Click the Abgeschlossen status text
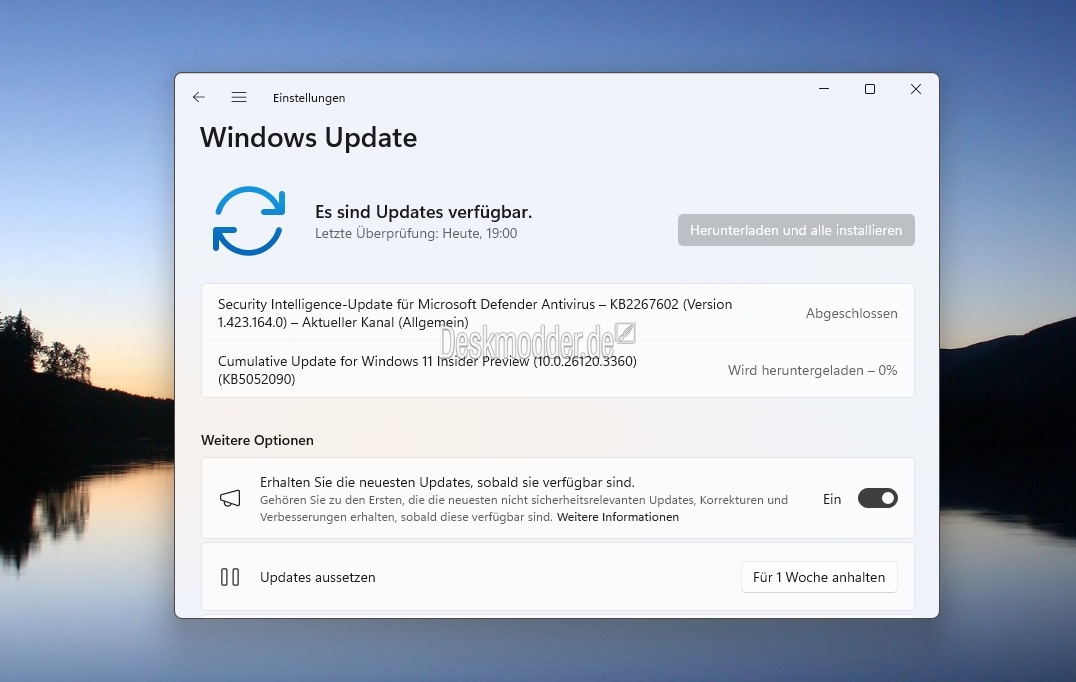This screenshot has width=1076, height=682. click(852, 313)
